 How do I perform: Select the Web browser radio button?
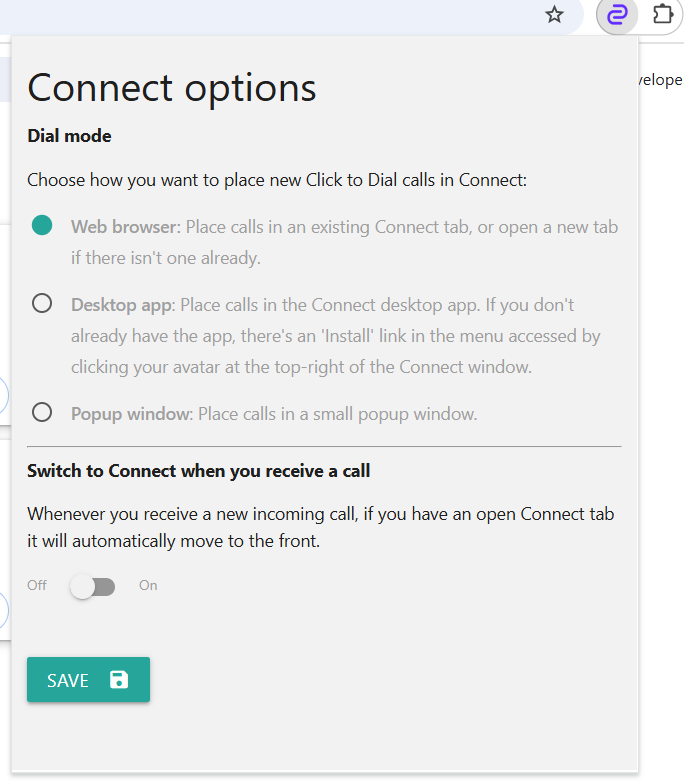click(42, 225)
